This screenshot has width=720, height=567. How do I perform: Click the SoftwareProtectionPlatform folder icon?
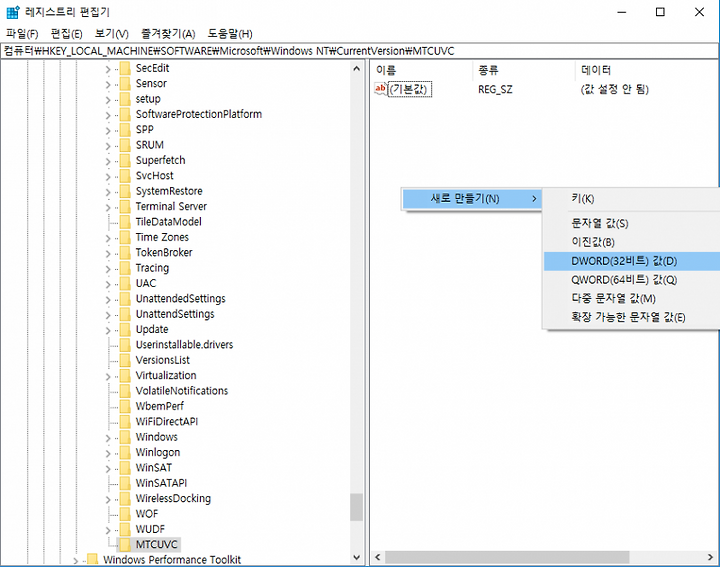[125, 114]
